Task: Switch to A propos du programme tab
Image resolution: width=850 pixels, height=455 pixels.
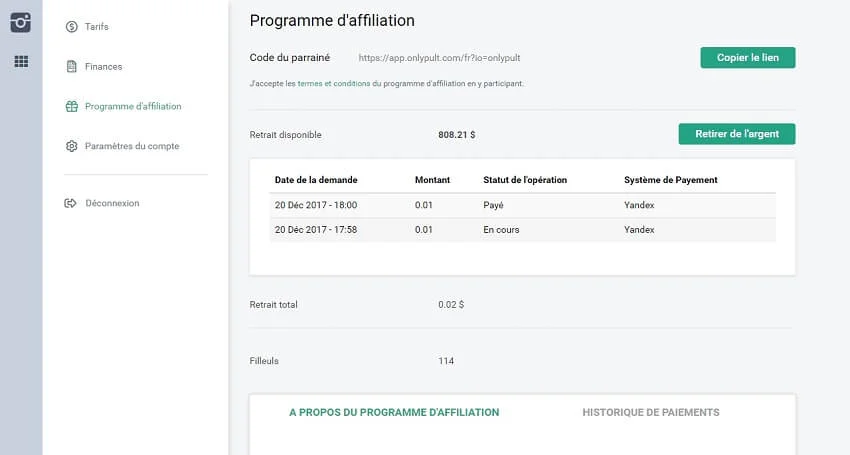Action: [x=394, y=412]
